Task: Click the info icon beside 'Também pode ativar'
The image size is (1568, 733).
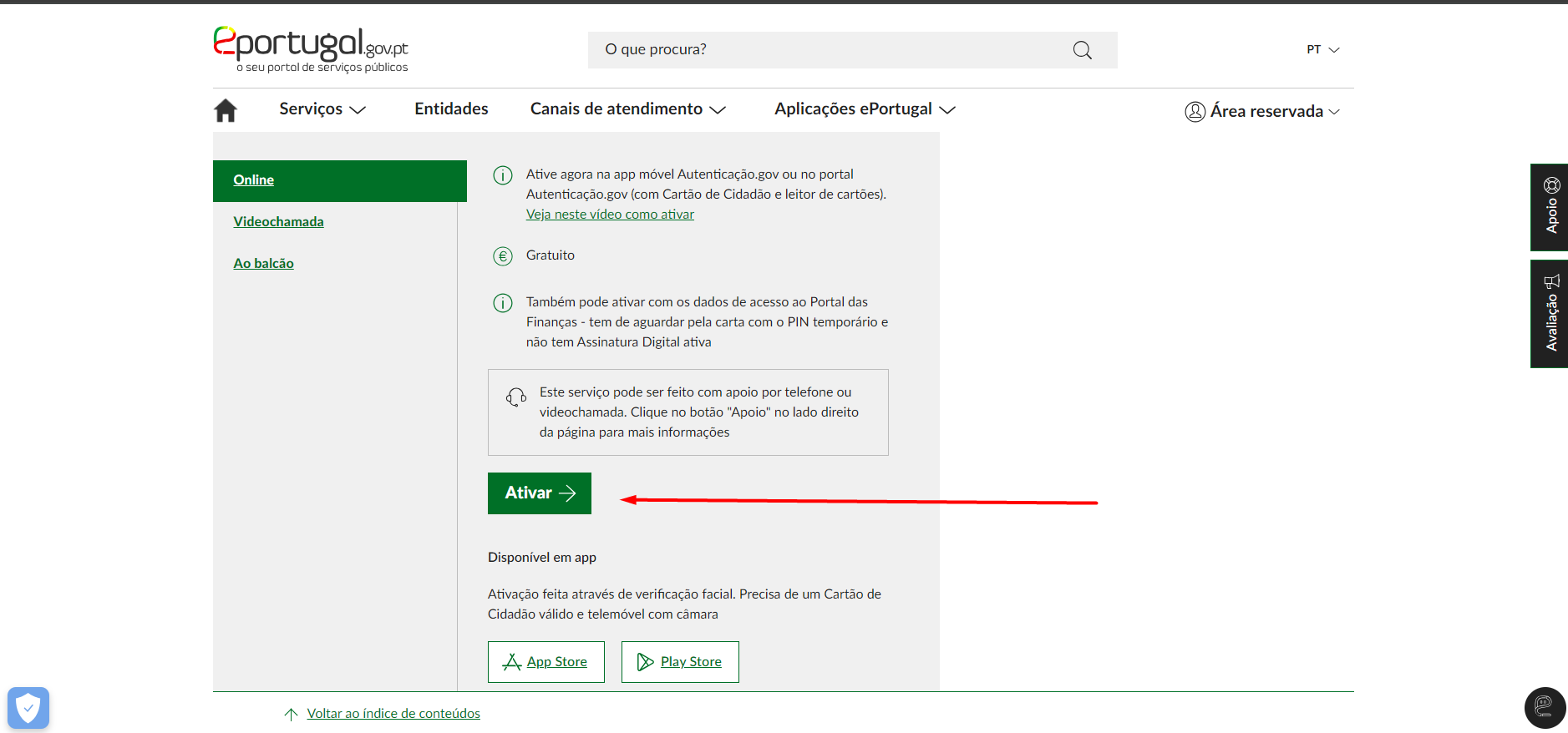Action: point(503,303)
